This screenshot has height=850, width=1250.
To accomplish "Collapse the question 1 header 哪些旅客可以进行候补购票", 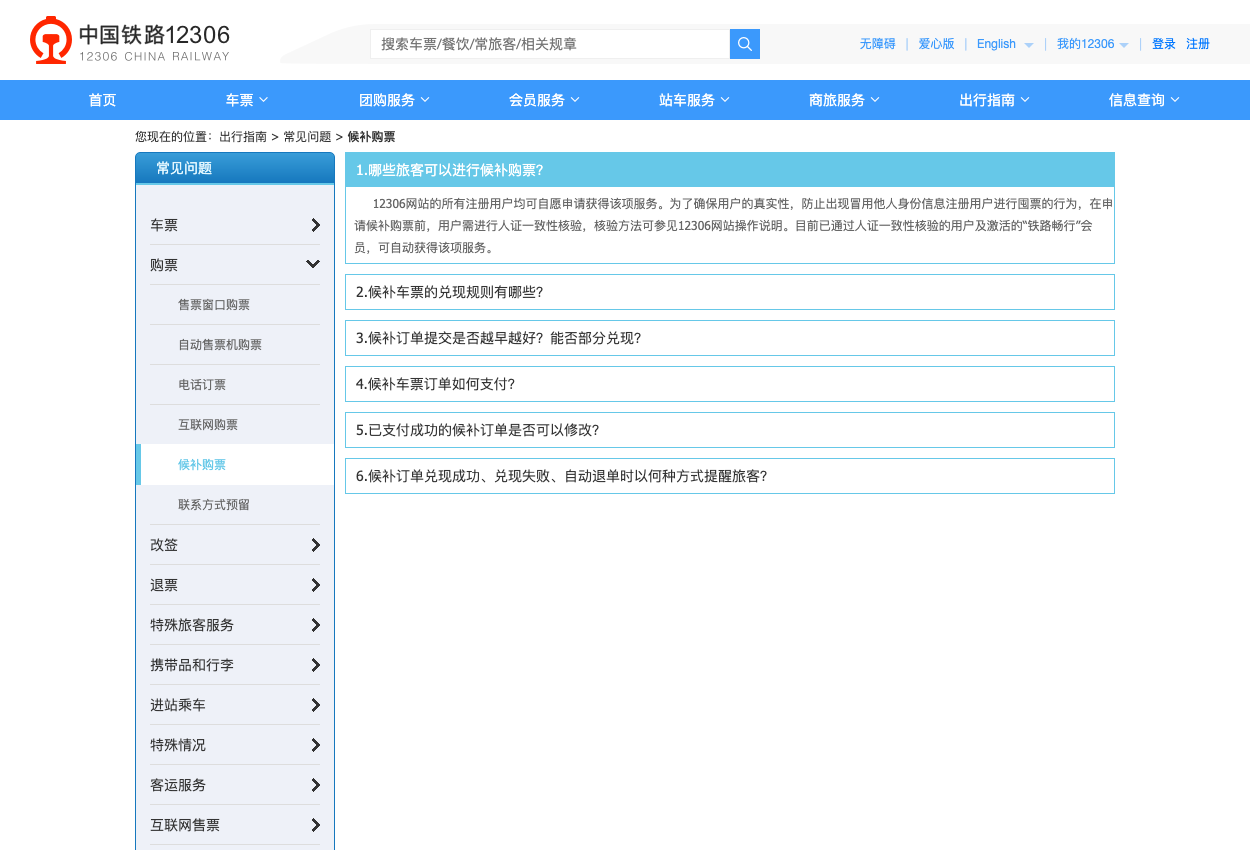I will (x=730, y=170).
